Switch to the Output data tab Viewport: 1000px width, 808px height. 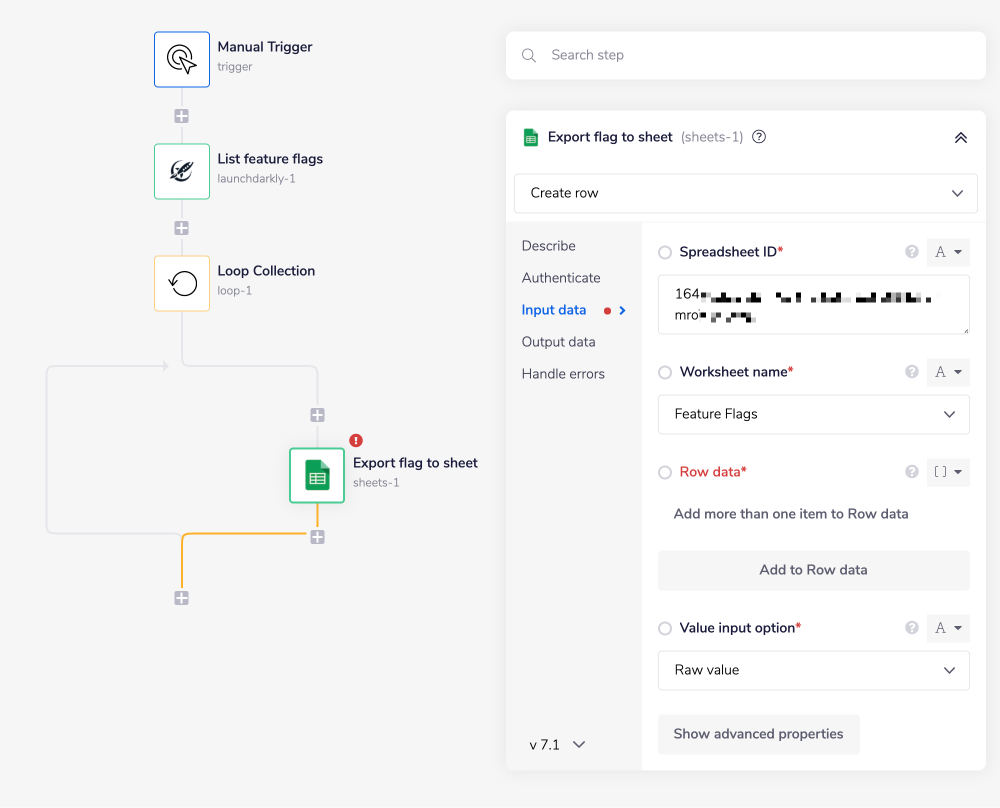558,342
